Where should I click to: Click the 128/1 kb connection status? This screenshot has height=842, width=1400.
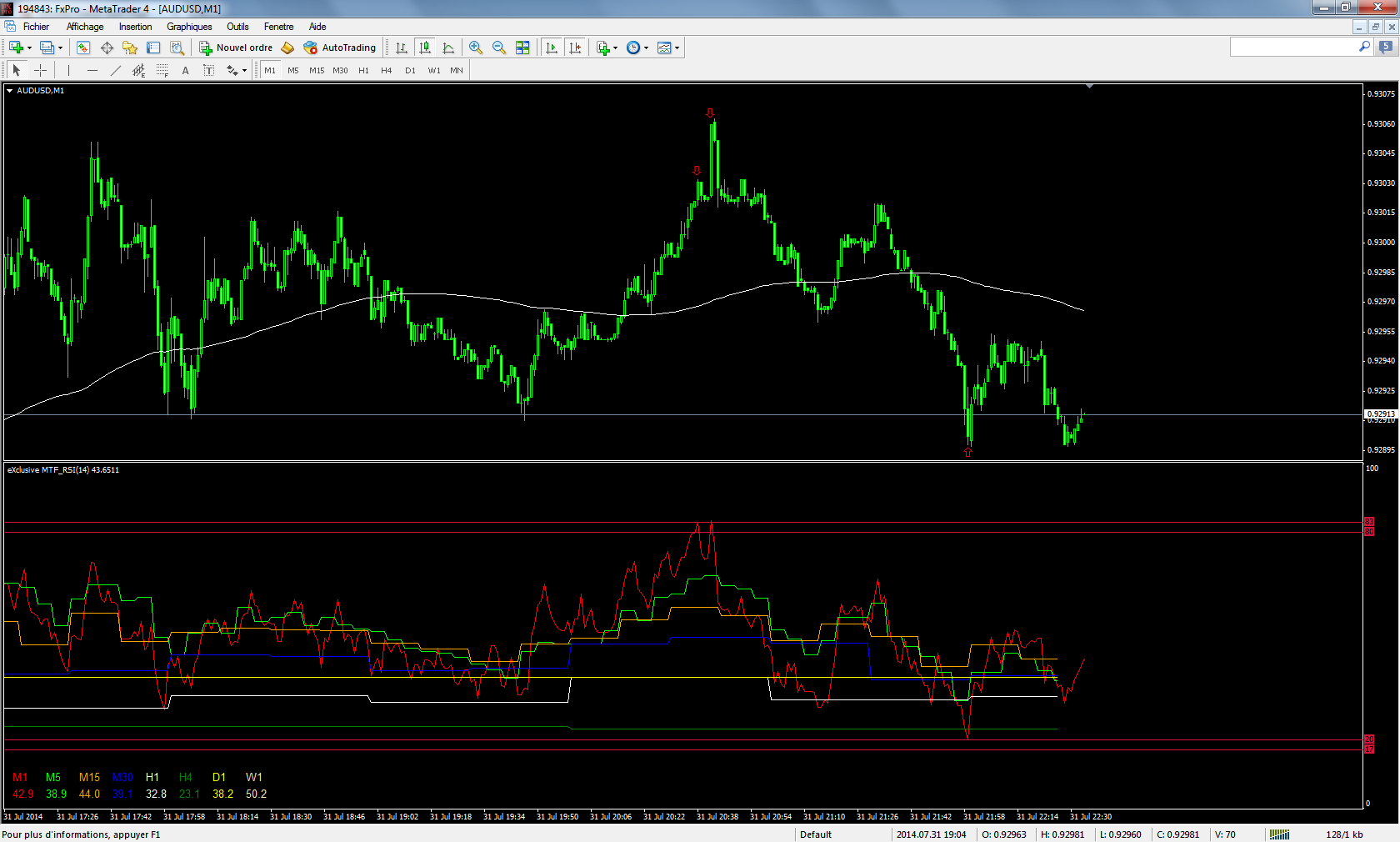(1344, 834)
